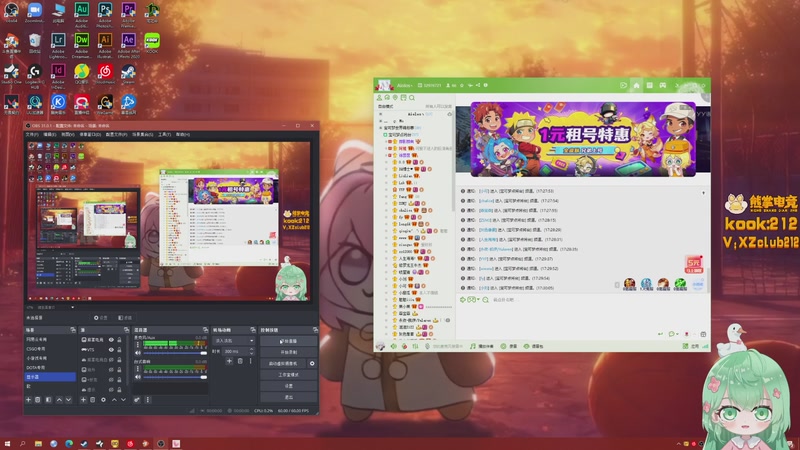Click the search icon in chat window sidebar

click(412, 97)
